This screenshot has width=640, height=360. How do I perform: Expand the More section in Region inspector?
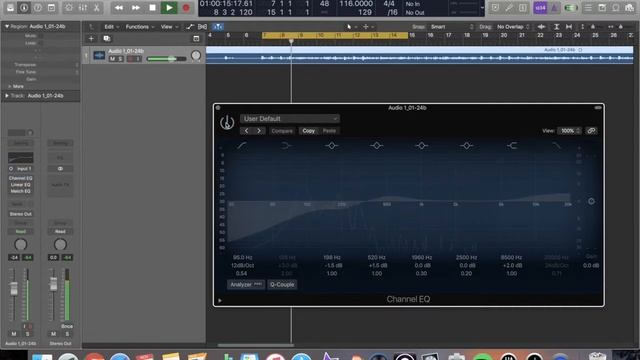(16, 86)
